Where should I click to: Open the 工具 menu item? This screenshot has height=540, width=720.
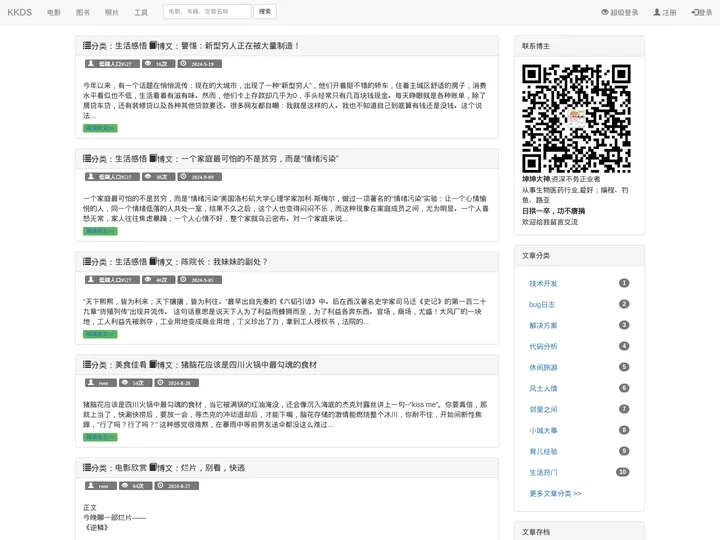141,12
